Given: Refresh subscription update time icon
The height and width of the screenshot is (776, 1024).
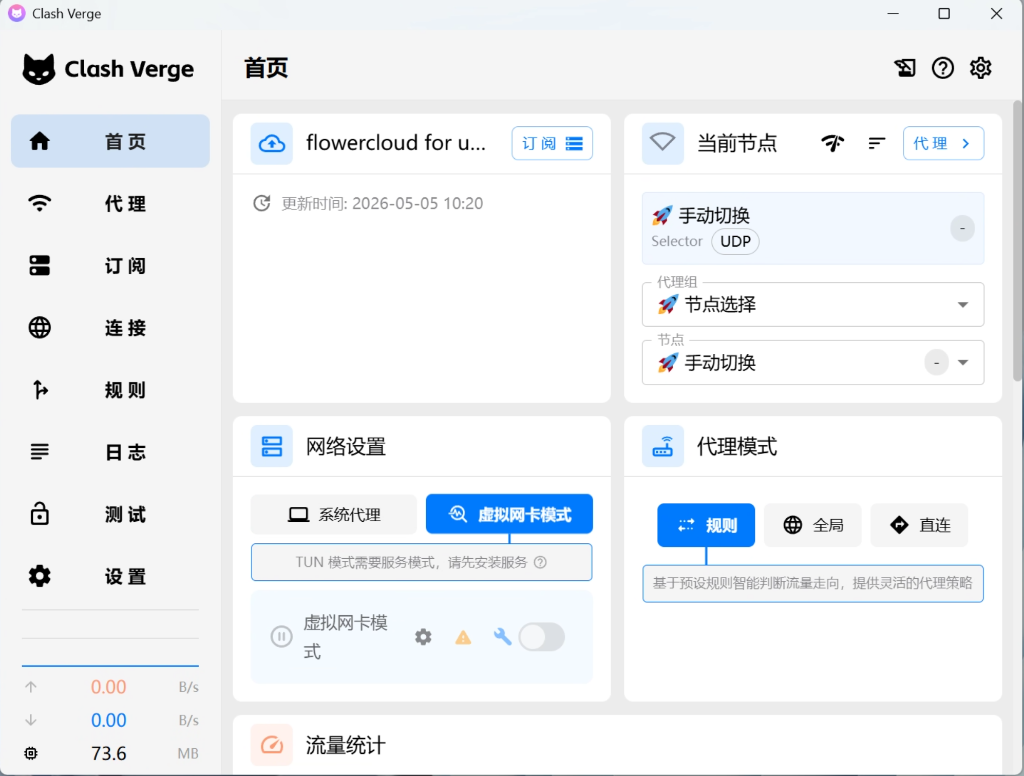Looking at the screenshot, I should (261, 203).
